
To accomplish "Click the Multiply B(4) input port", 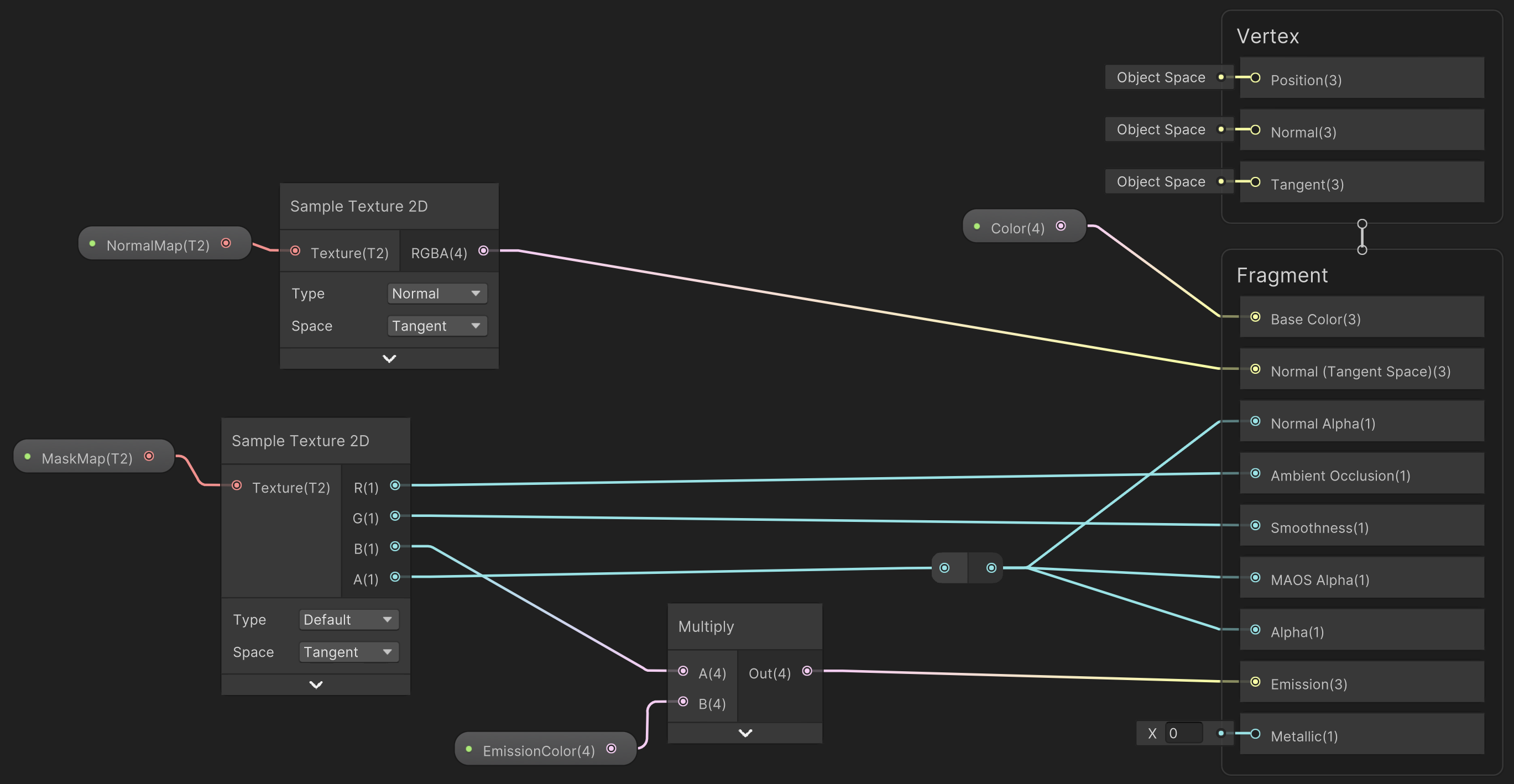I will click(x=683, y=702).
